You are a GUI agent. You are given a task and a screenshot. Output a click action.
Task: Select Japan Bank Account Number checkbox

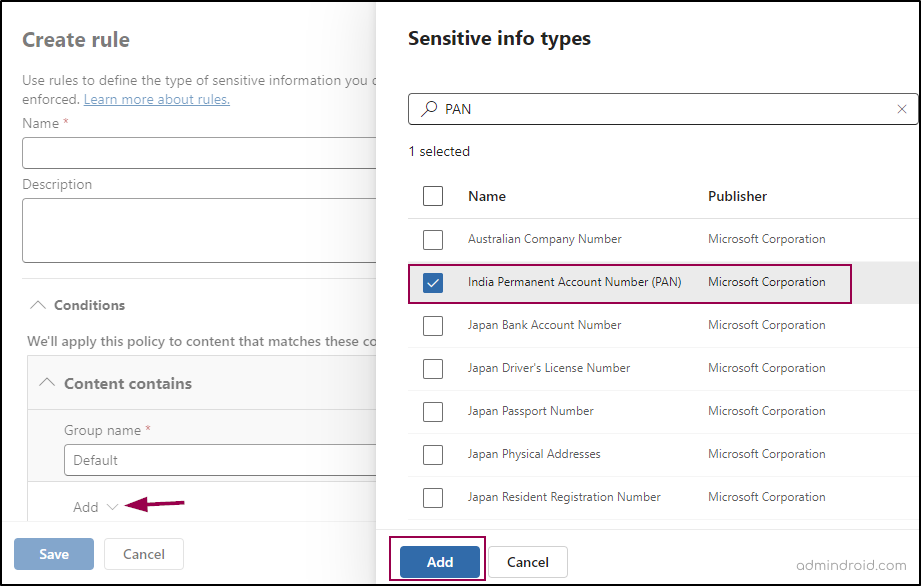[x=433, y=325]
